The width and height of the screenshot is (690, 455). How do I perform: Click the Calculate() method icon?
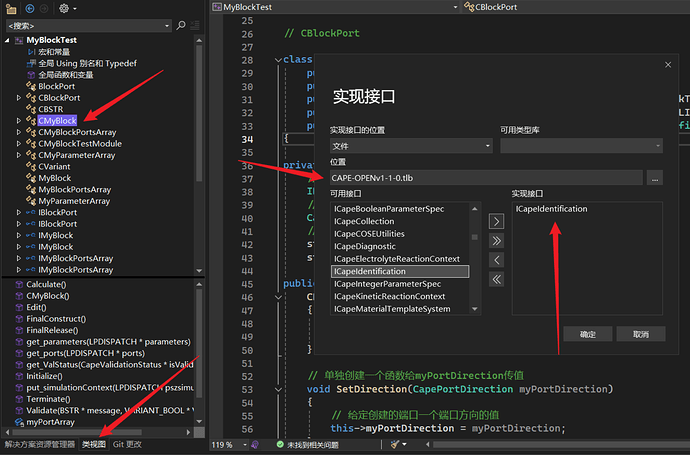coord(19,284)
